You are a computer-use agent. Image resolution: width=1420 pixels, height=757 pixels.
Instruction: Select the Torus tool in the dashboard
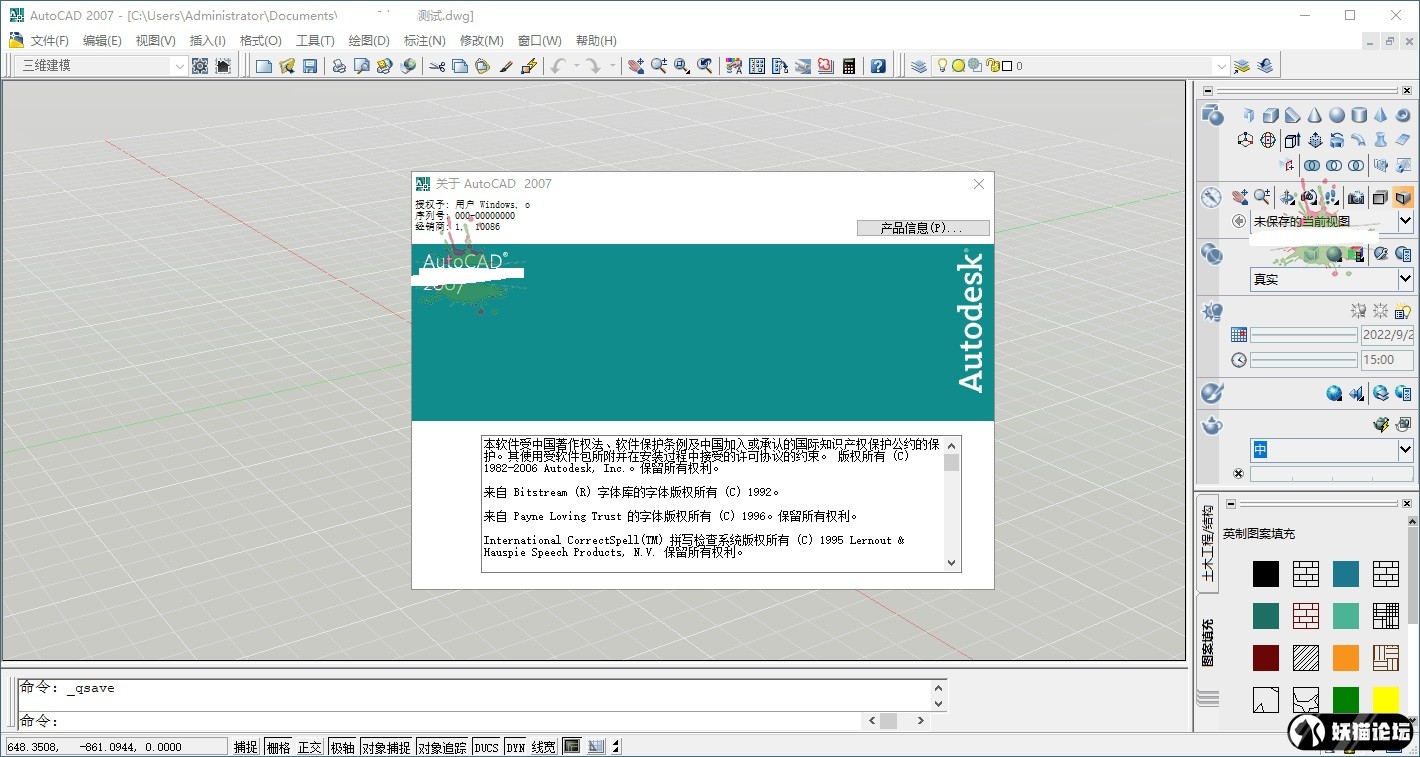coord(1403,116)
